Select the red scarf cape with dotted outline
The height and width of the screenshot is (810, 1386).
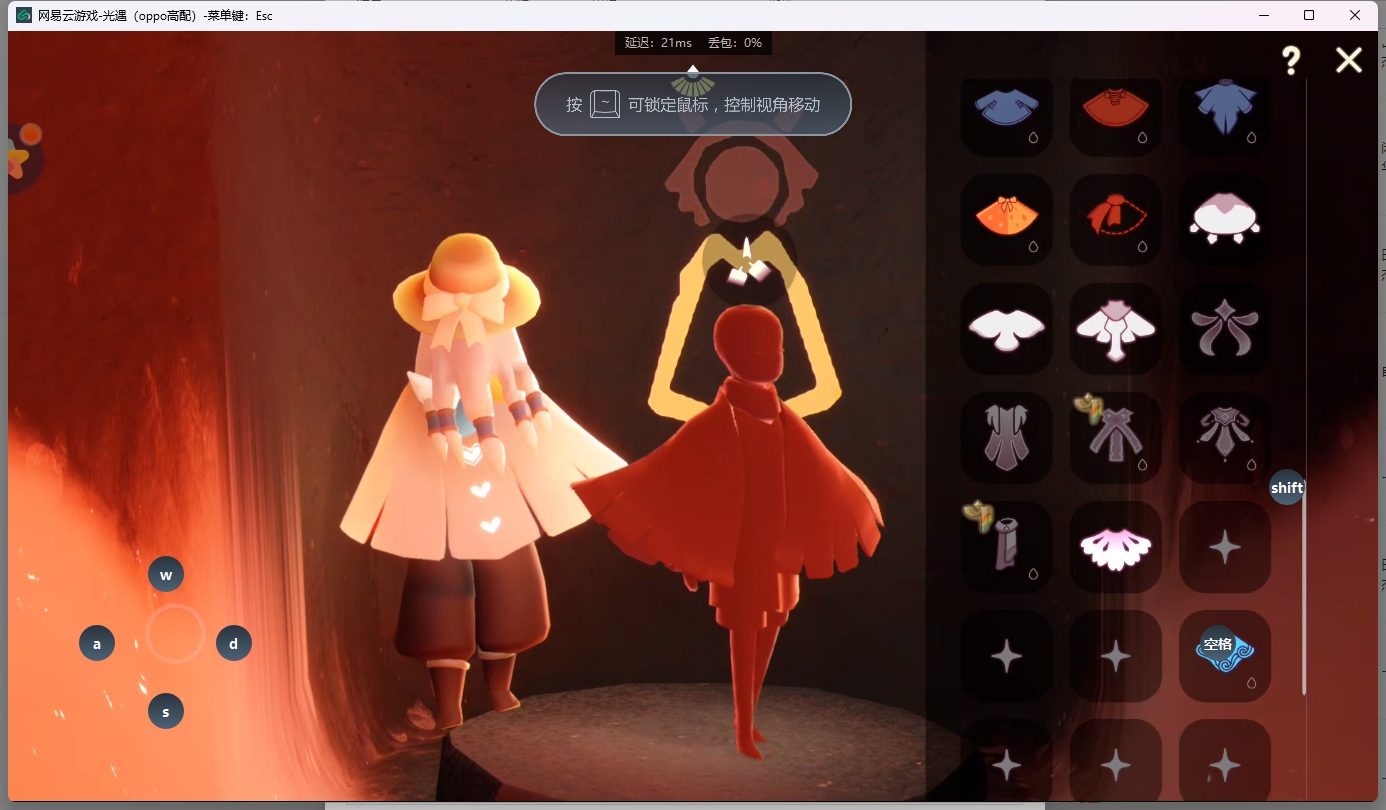coord(1116,220)
